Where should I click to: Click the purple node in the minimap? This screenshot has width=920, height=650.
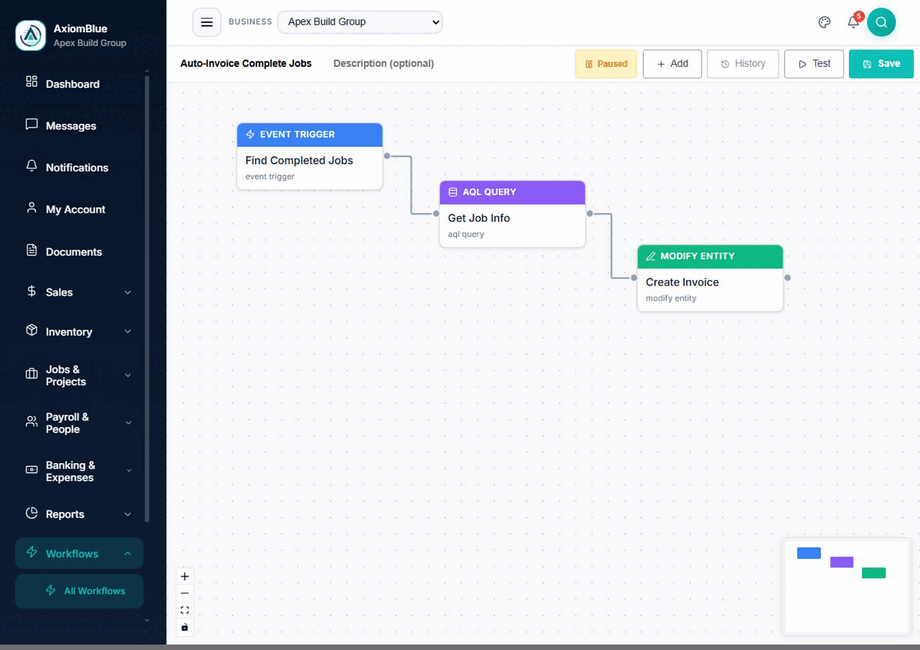841,562
